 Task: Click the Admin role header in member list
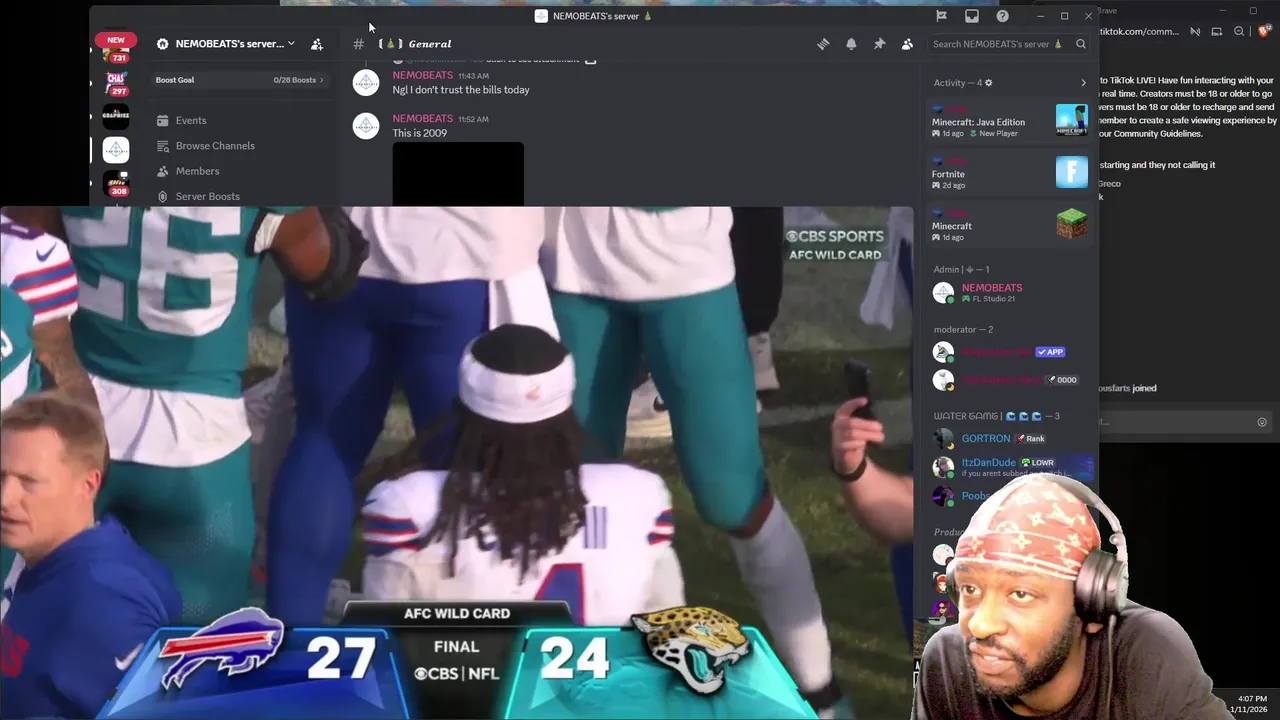[x=961, y=269]
